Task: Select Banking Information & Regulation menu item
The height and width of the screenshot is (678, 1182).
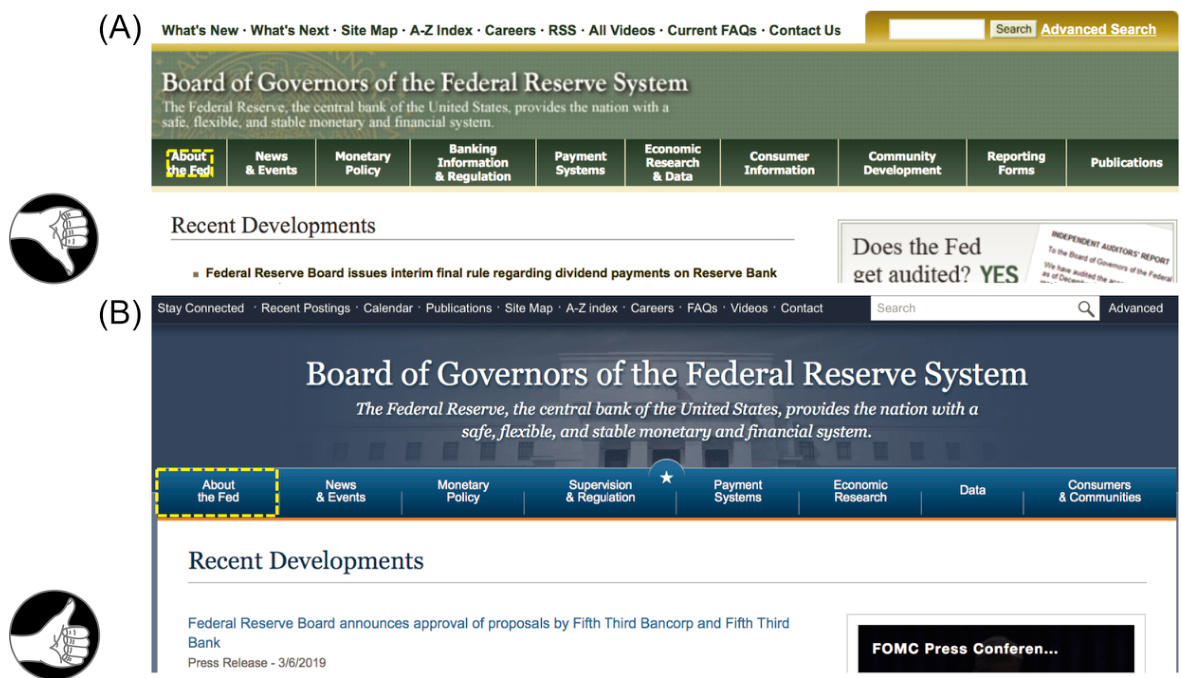Action: point(473,163)
